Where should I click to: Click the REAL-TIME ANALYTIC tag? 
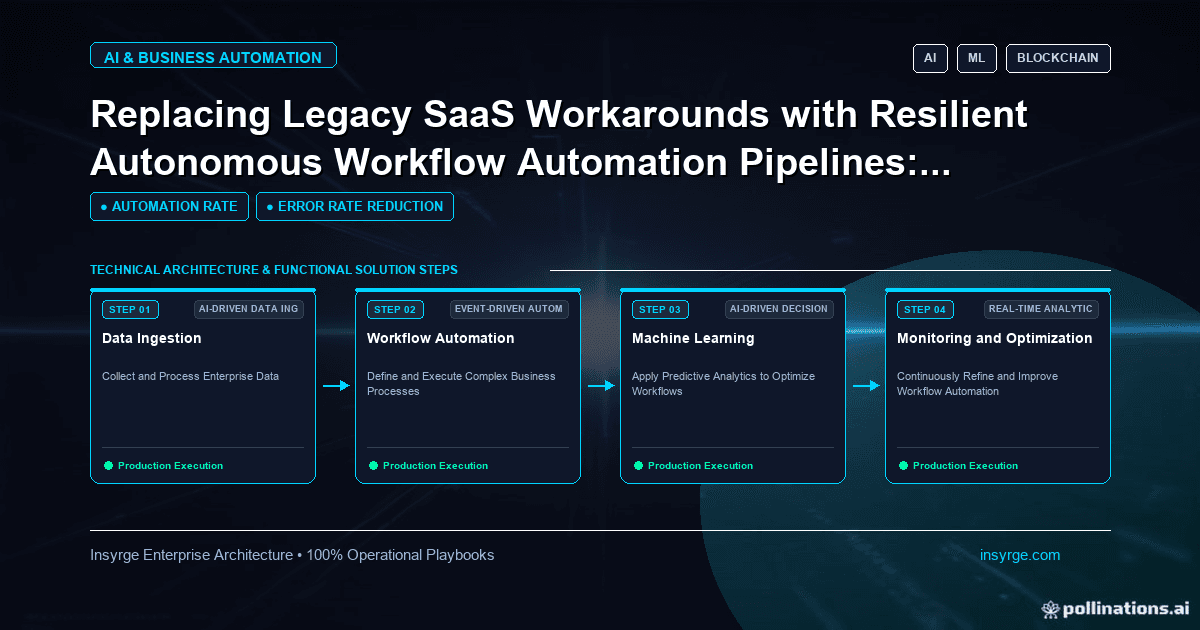1041,309
